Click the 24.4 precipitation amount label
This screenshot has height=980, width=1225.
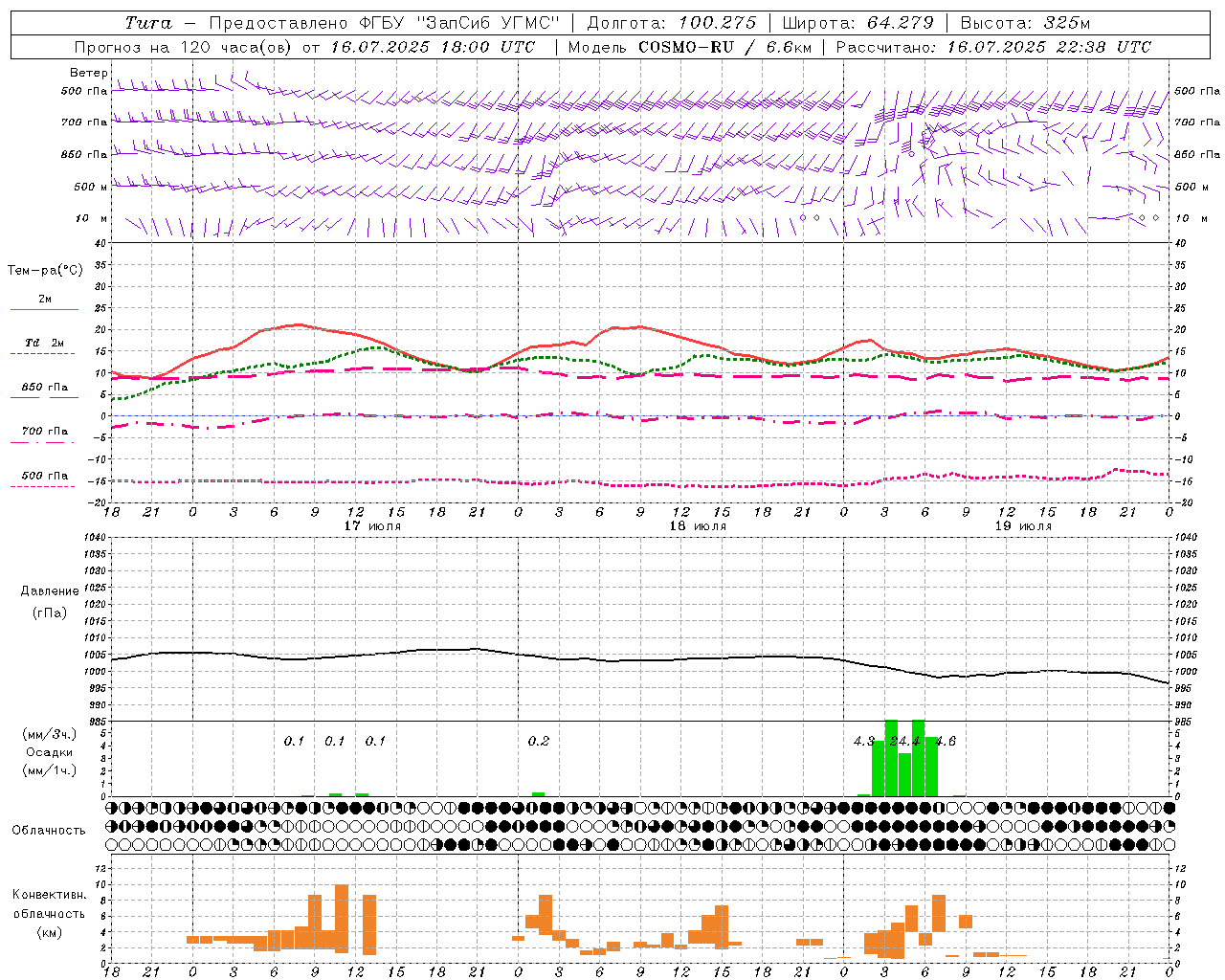(x=904, y=742)
